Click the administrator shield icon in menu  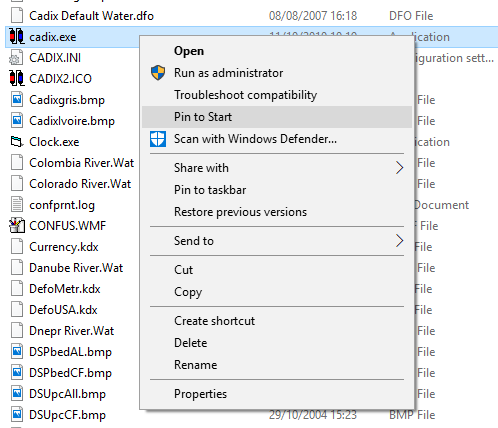158,73
